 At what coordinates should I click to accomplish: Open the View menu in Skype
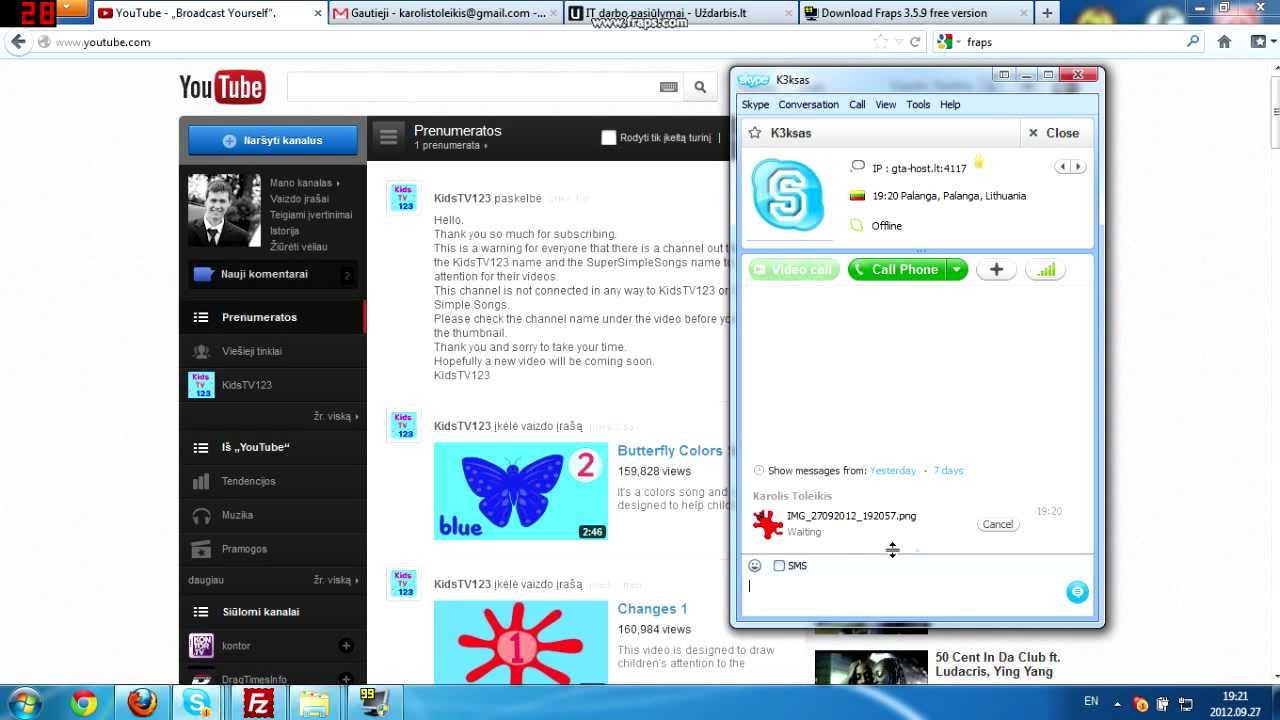point(886,104)
